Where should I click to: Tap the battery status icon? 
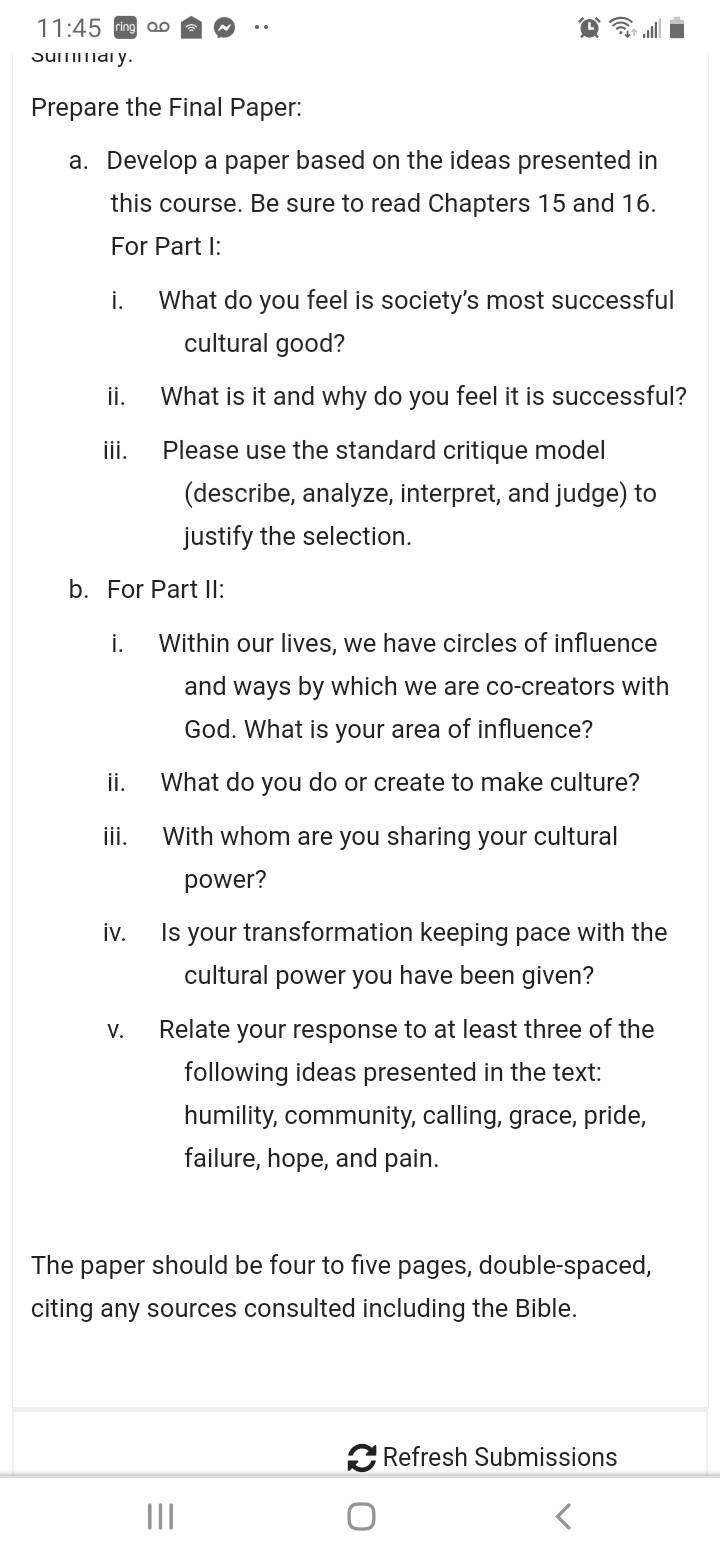tap(677, 28)
